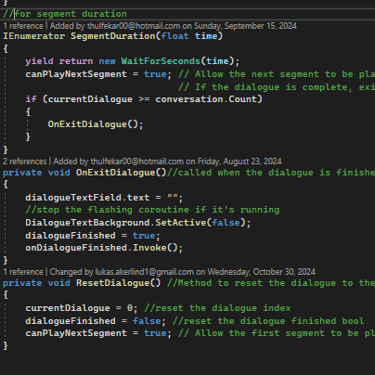Click canPlayNextSegment inside the SegmentDuration method

pyautogui.click(x=76, y=74)
